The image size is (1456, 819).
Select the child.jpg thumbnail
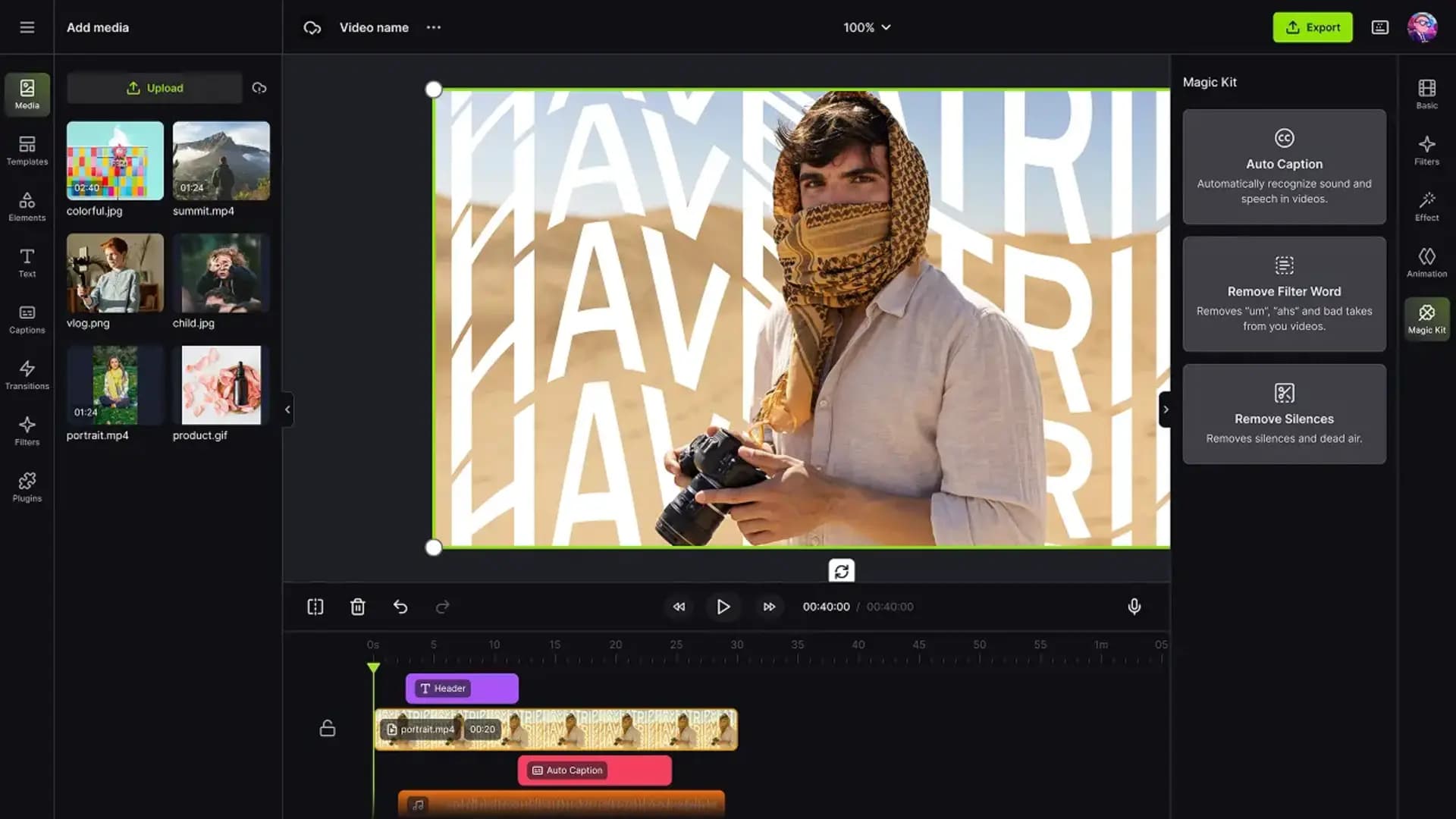pyautogui.click(x=221, y=273)
